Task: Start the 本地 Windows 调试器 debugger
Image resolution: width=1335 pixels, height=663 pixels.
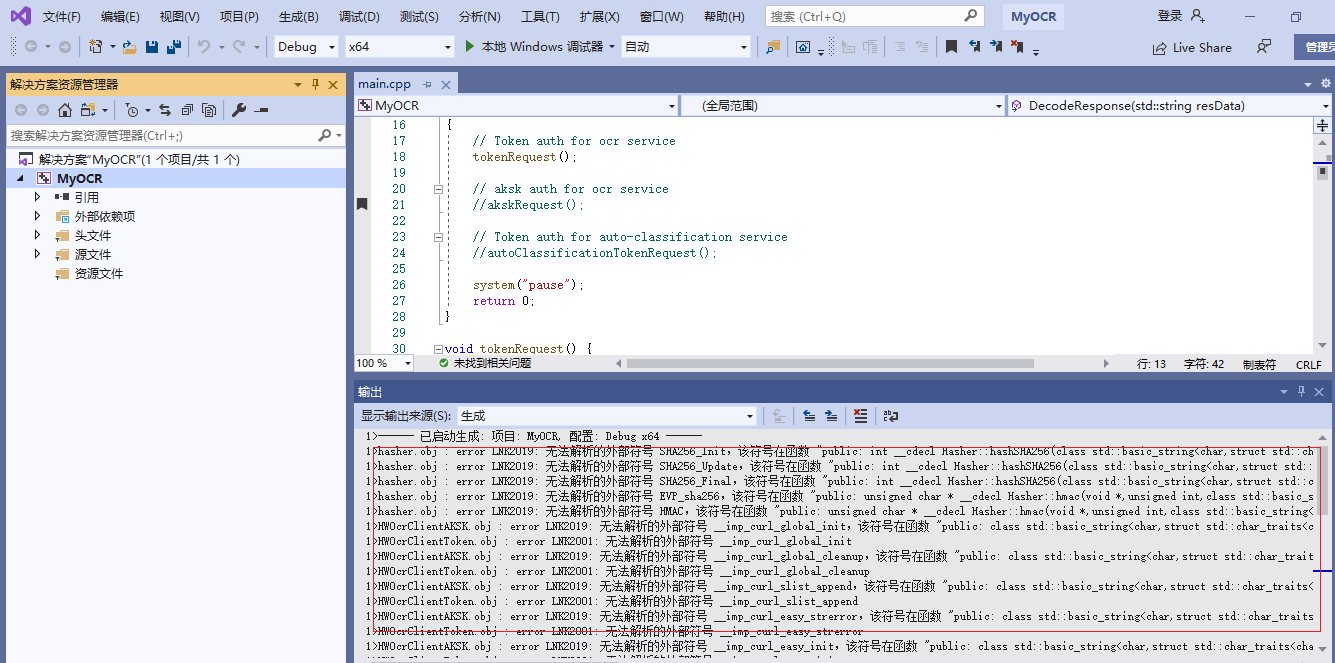Action: tap(533, 46)
